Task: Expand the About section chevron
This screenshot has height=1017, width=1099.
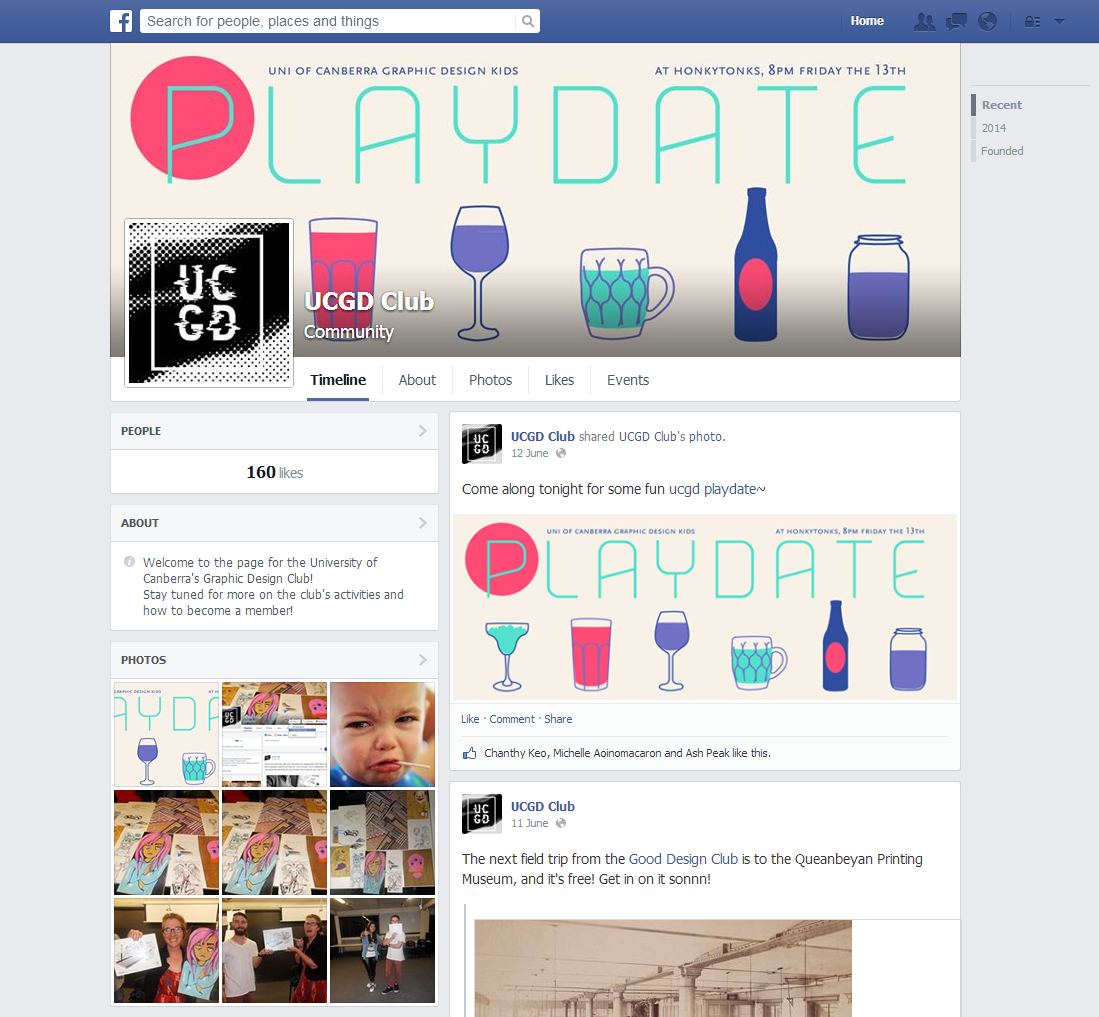Action: click(x=423, y=523)
